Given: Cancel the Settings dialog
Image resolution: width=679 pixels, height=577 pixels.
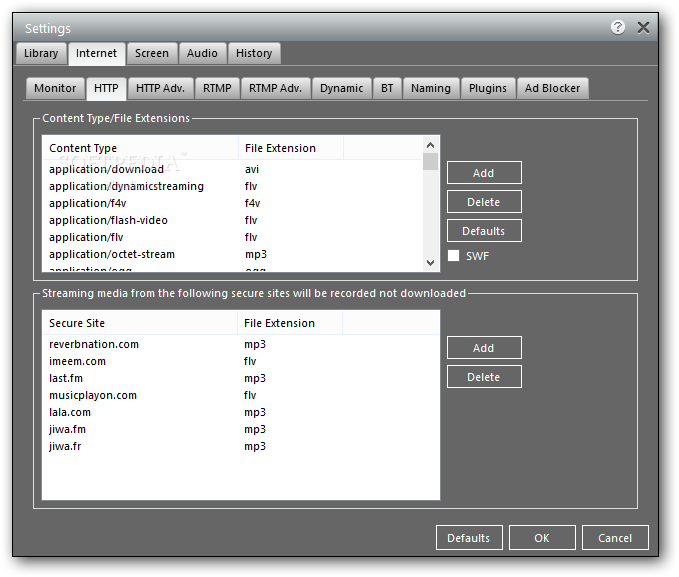Looking at the screenshot, I should tap(615, 538).
